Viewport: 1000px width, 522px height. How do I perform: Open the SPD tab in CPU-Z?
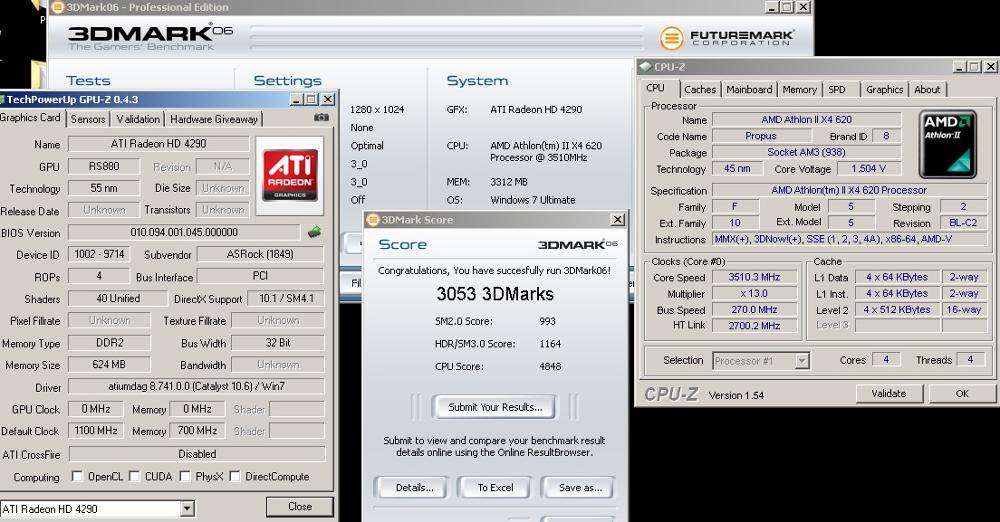837,90
